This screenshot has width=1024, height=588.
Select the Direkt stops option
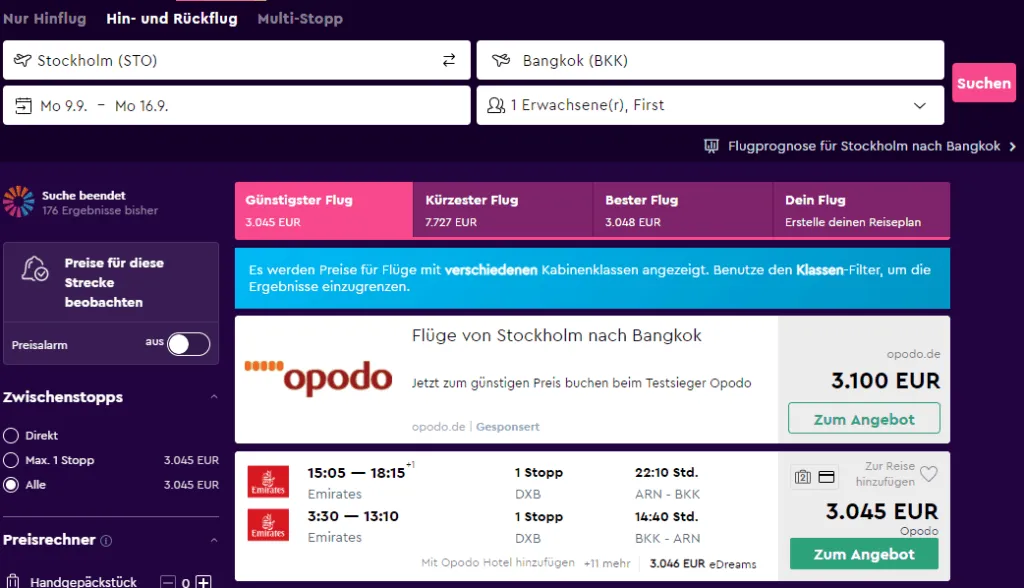11,436
